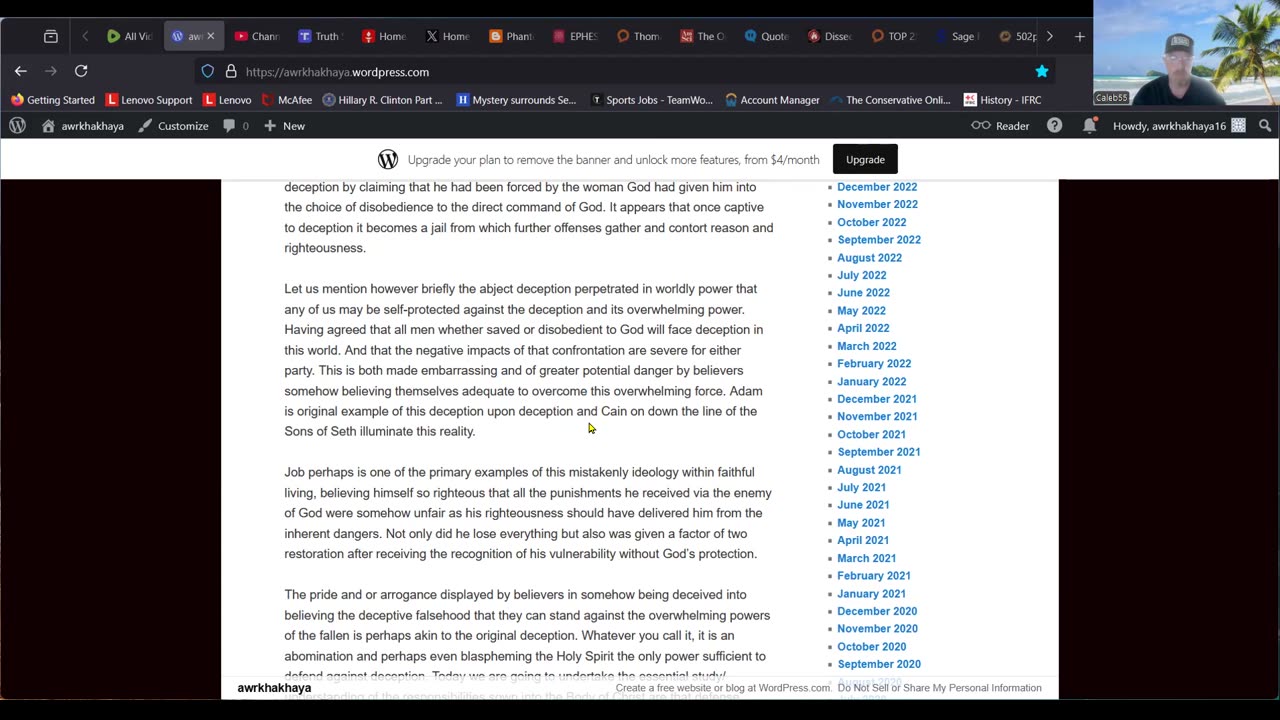This screenshot has height=720, width=1280.
Task: Open the Customize option
Action: pos(173,126)
